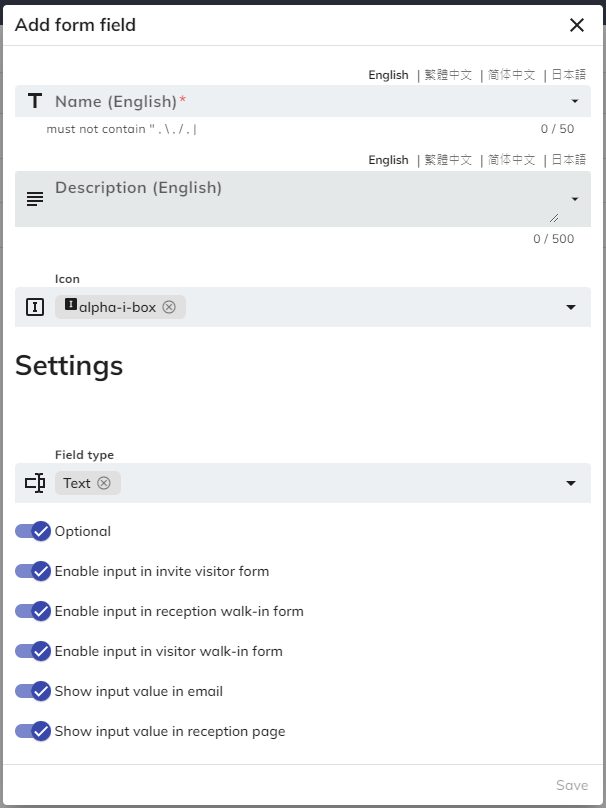The width and height of the screenshot is (606, 808).
Task: Toggle Show input value in email
Action: (33, 691)
